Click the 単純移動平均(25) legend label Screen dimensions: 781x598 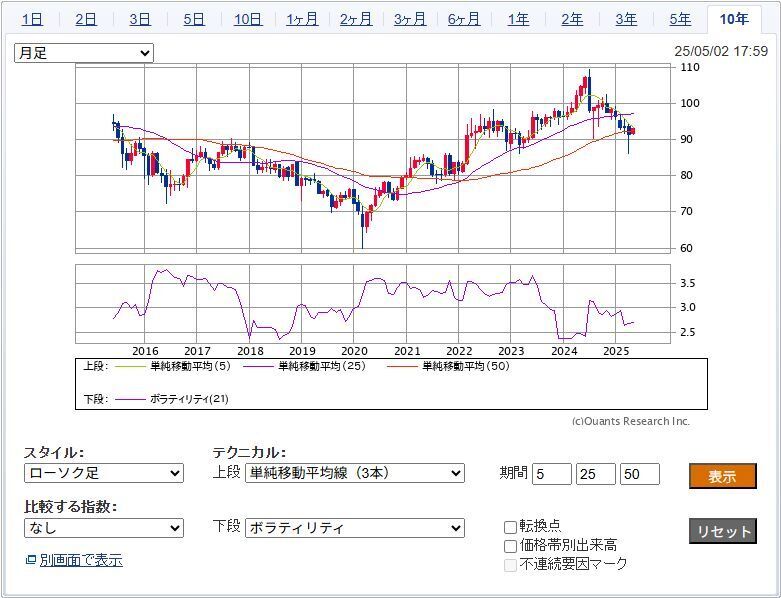(322, 366)
